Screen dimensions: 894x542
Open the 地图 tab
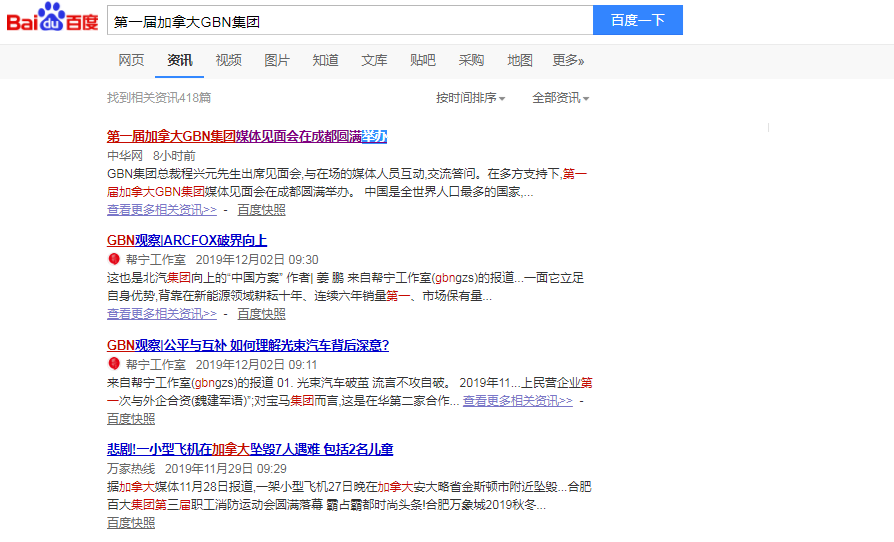click(x=520, y=61)
